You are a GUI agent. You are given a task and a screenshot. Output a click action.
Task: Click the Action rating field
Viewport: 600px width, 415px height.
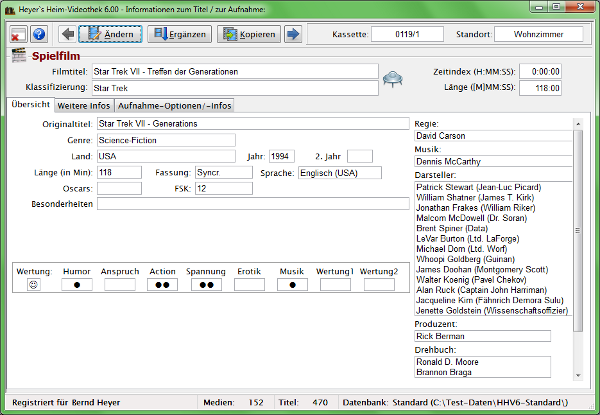[162, 285]
